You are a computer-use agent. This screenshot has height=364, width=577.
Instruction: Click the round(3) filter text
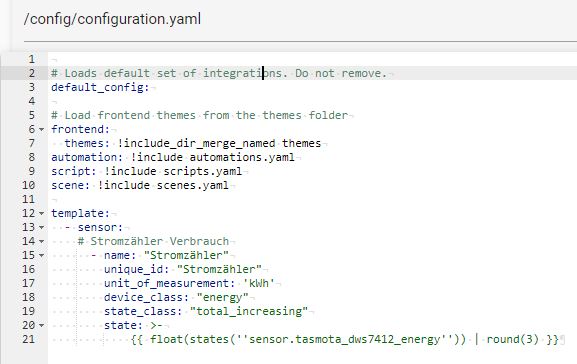click(x=512, y=339)
